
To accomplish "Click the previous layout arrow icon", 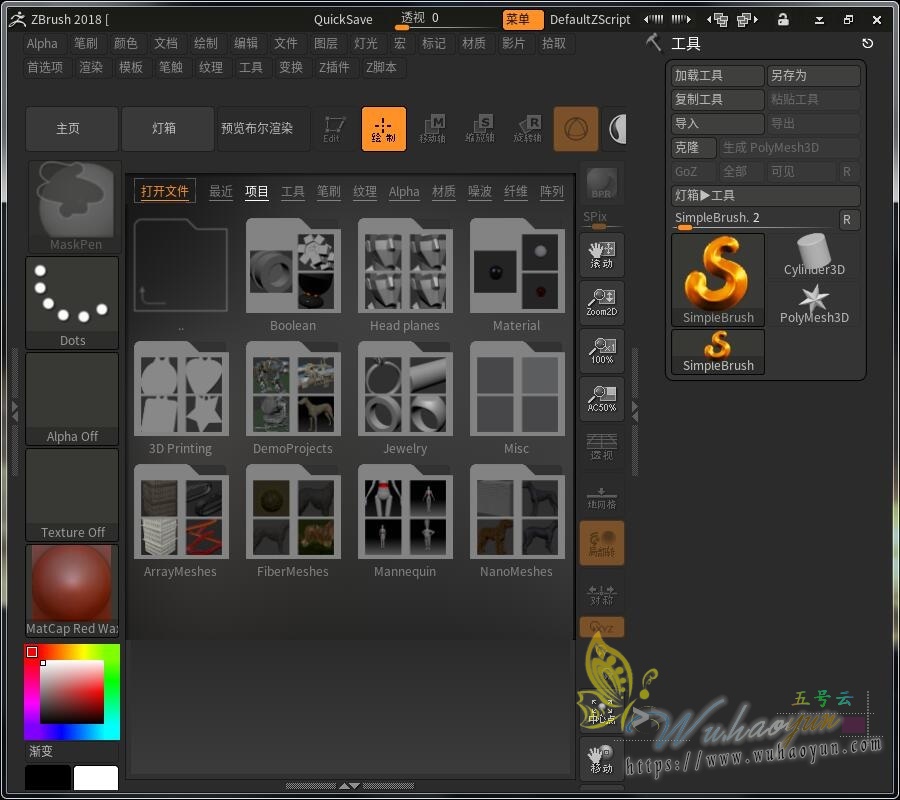I will (654, 20).
